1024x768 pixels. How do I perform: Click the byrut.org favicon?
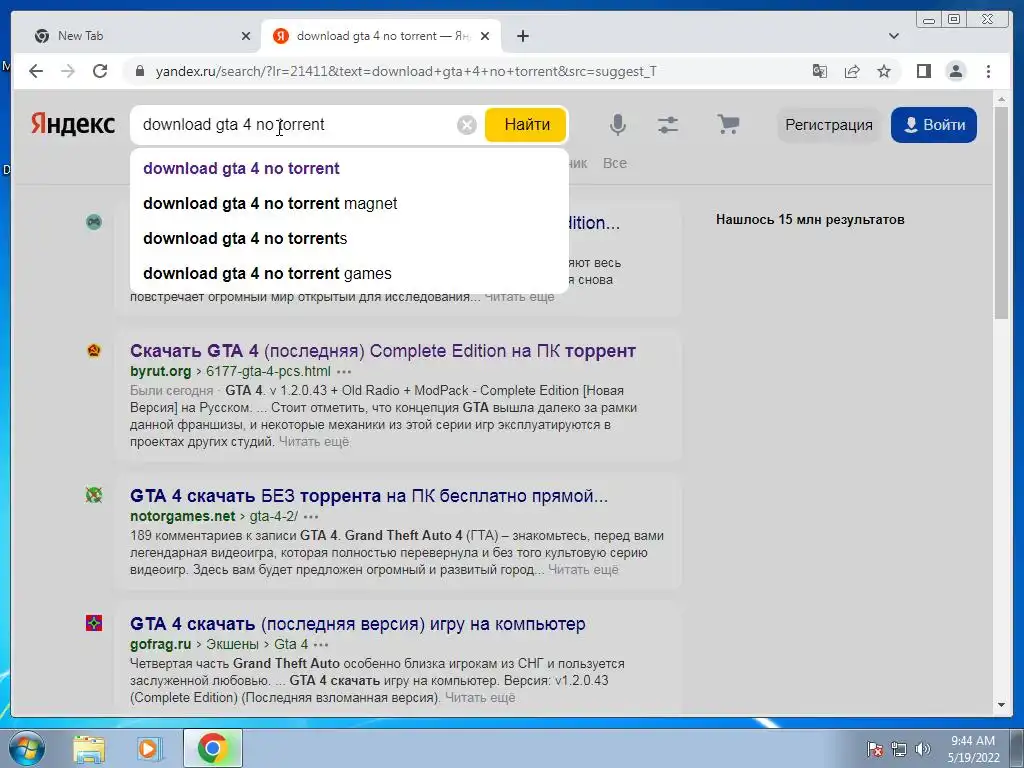pyautogui.click(x=94, y=351)
